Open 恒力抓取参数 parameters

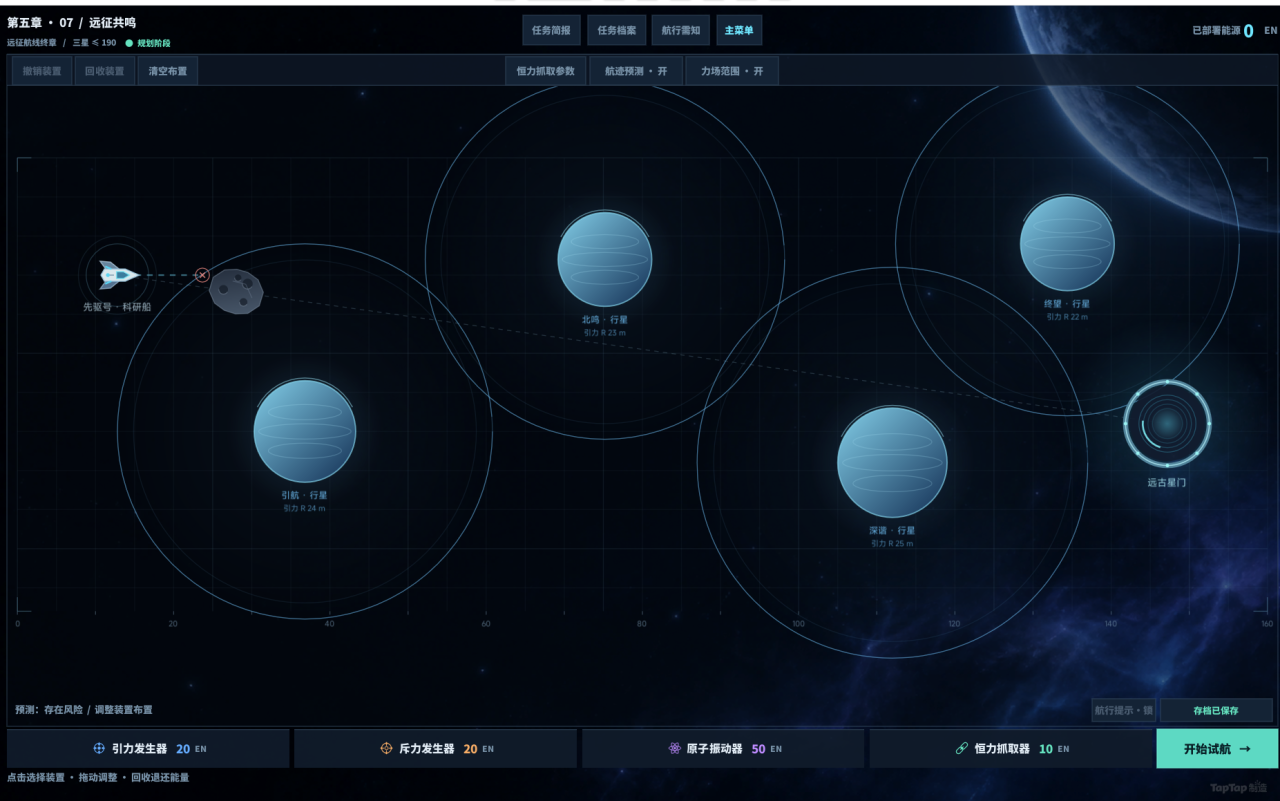[x=546, y=71]
